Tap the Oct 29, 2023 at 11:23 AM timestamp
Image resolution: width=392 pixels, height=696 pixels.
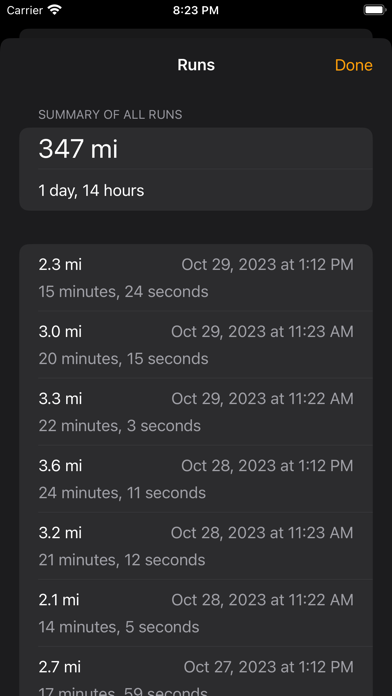(x=262, y=332)
